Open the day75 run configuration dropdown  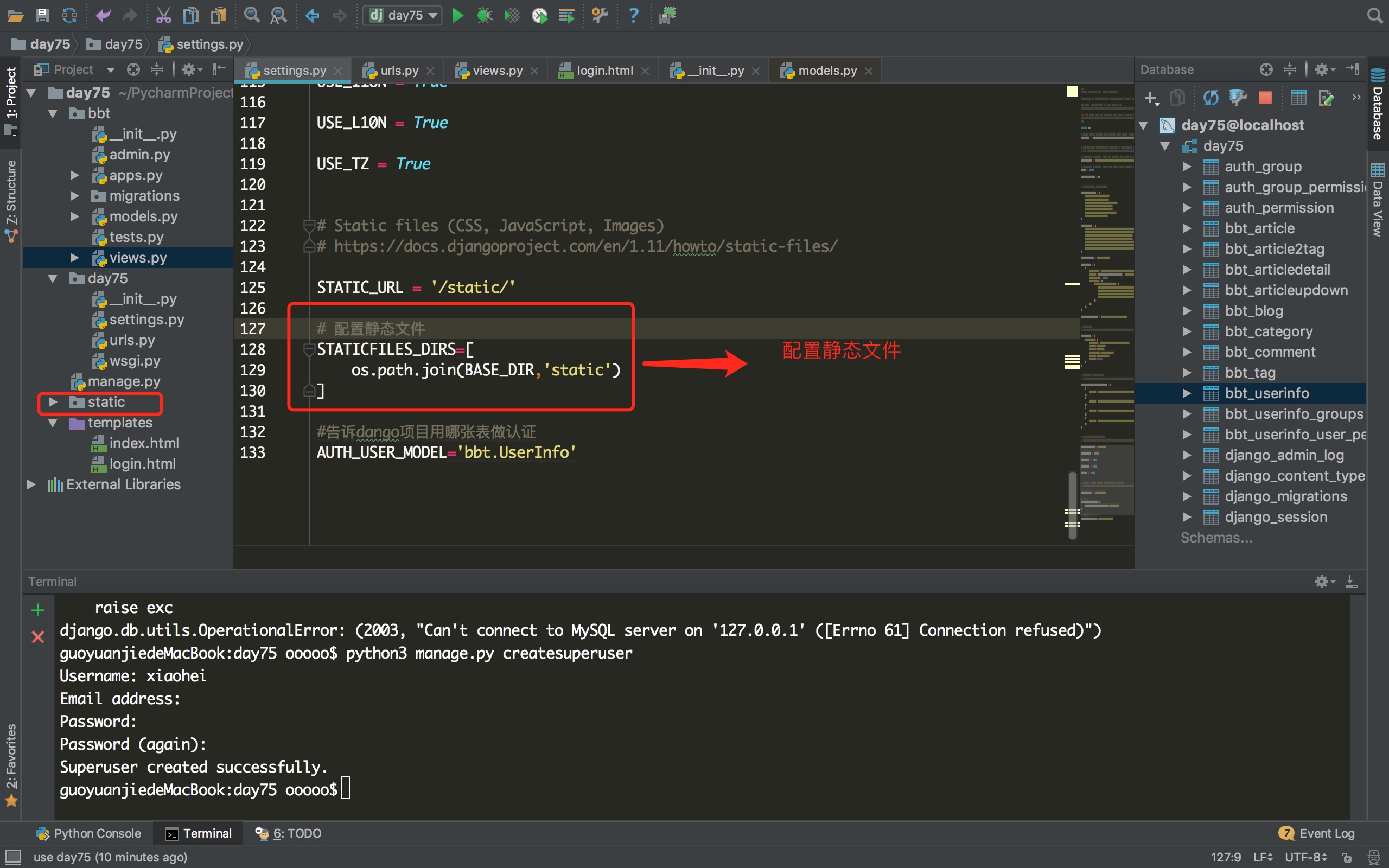click(x=403, y=16)
